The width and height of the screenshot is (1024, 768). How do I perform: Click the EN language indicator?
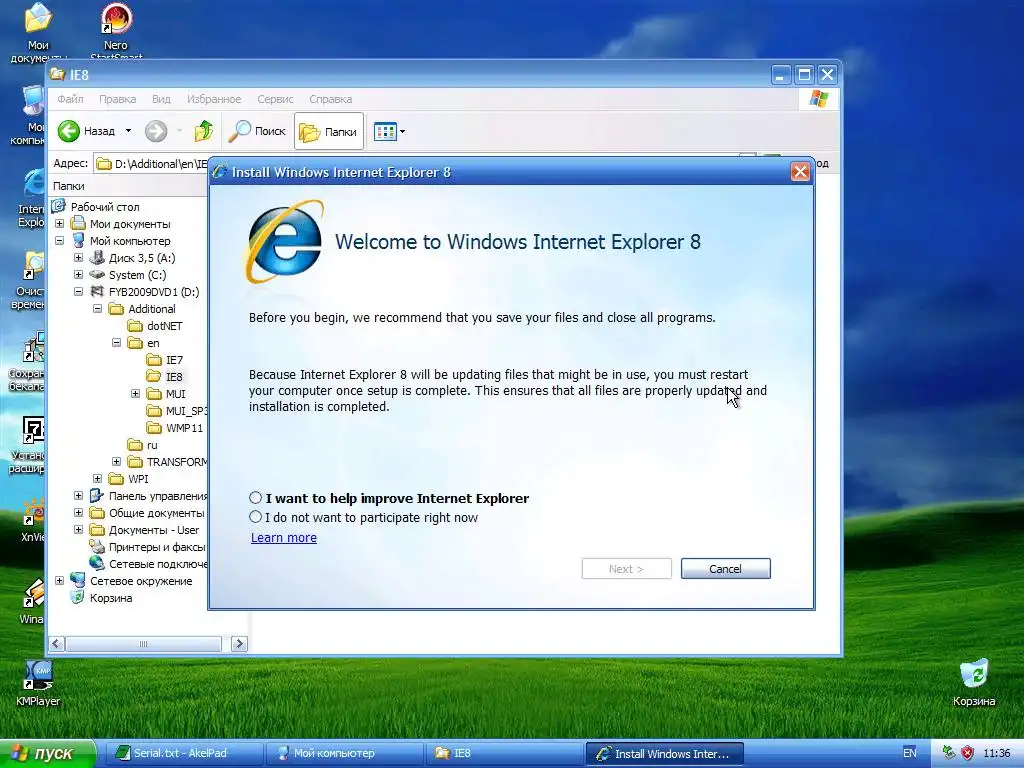tap(910, 754)
